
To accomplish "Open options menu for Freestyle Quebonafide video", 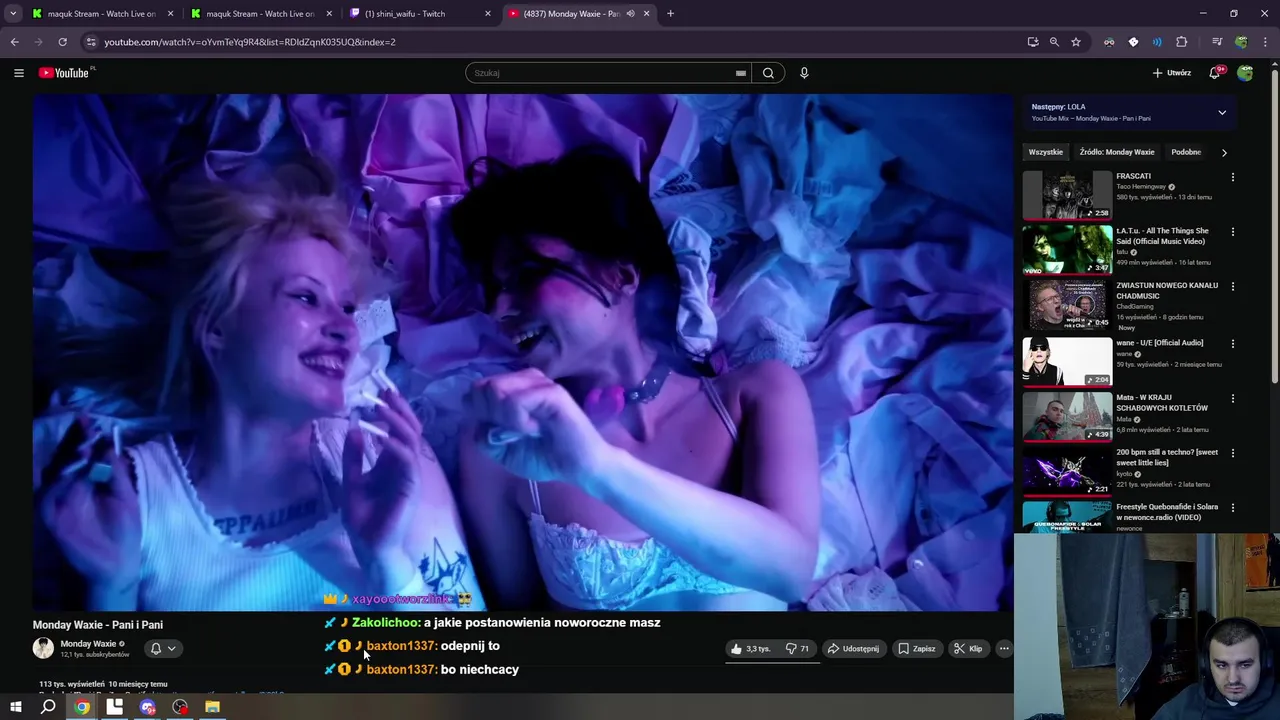I will click(1232, 508).
